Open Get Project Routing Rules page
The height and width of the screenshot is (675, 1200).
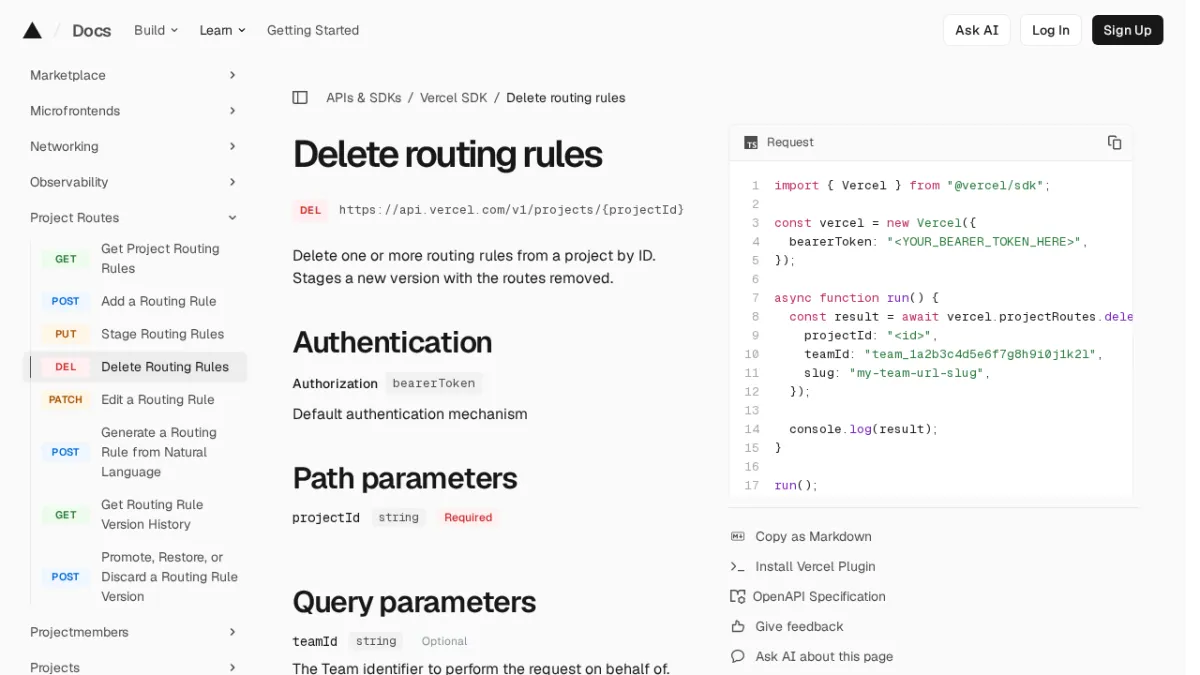[x=139, y=259]
